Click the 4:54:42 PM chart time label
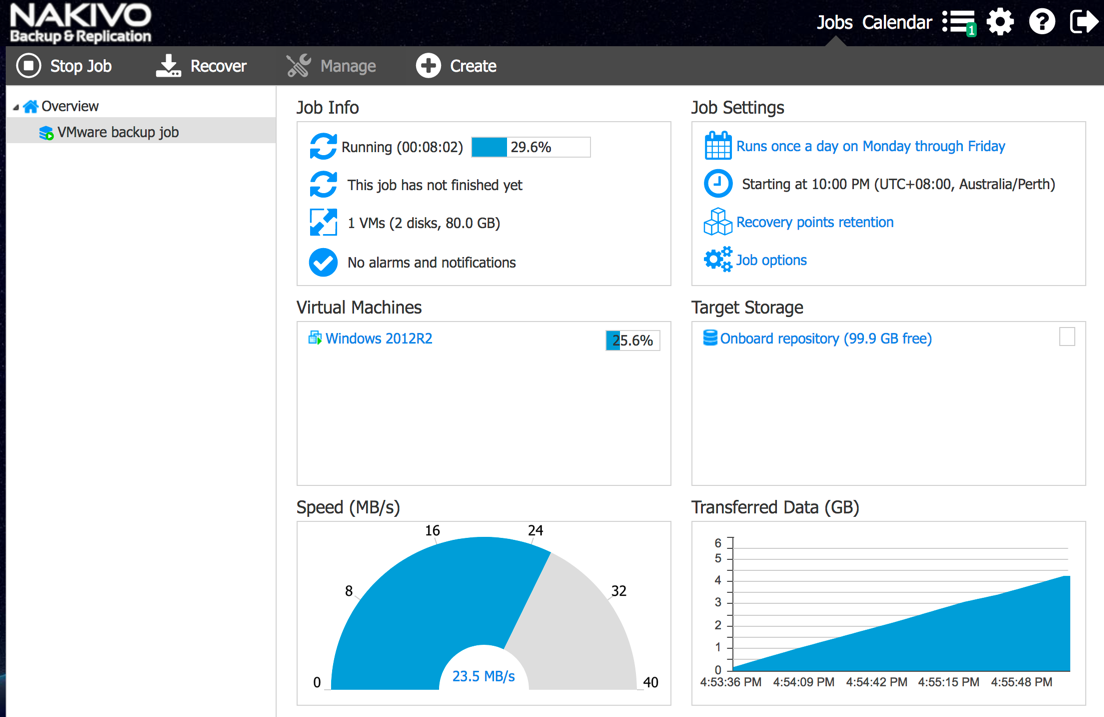1104x717 pixels. [x=877, y=682]
